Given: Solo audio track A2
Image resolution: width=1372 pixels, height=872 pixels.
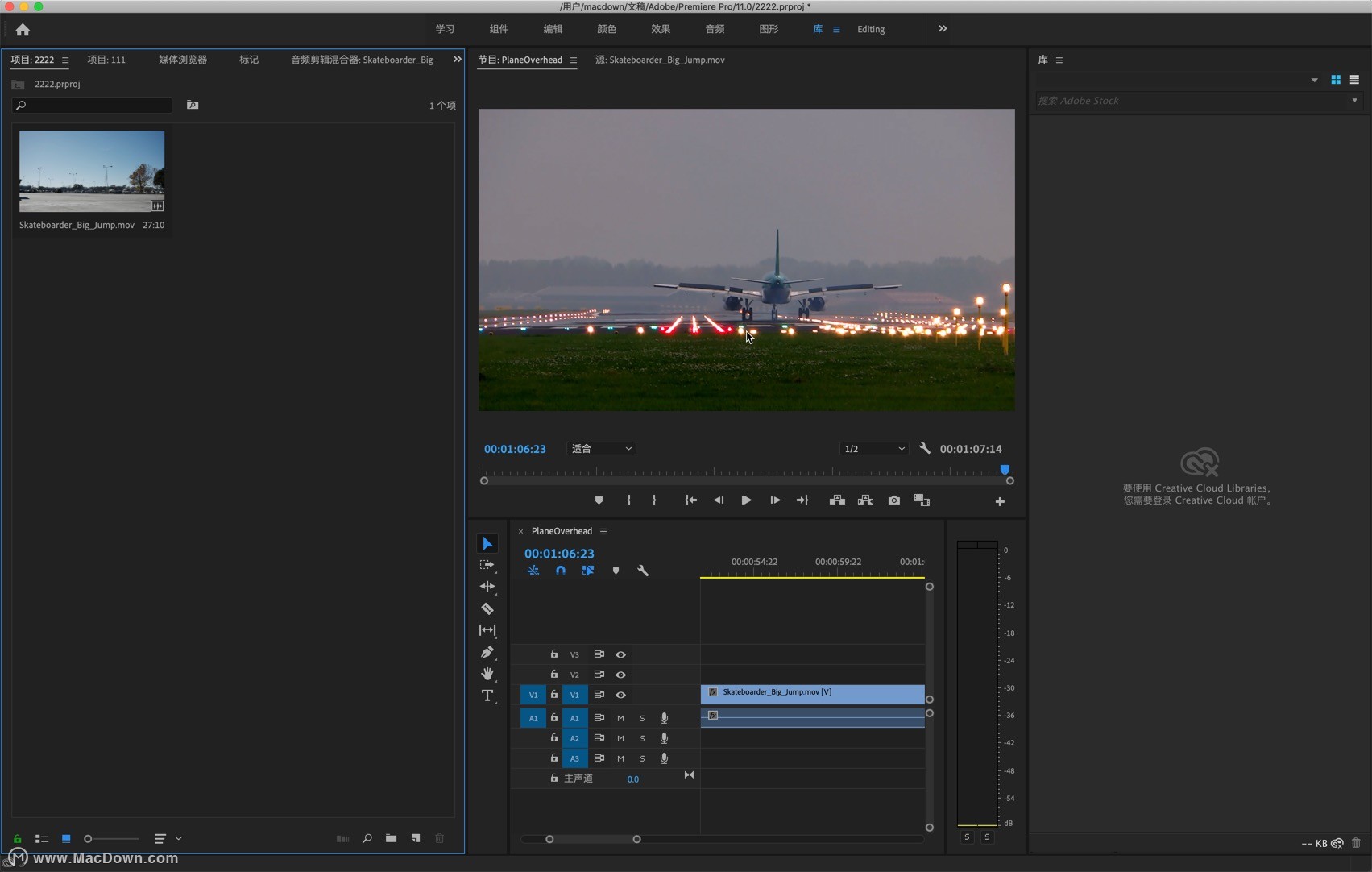Looking at the screenshot, I should (x=642, y=738).
